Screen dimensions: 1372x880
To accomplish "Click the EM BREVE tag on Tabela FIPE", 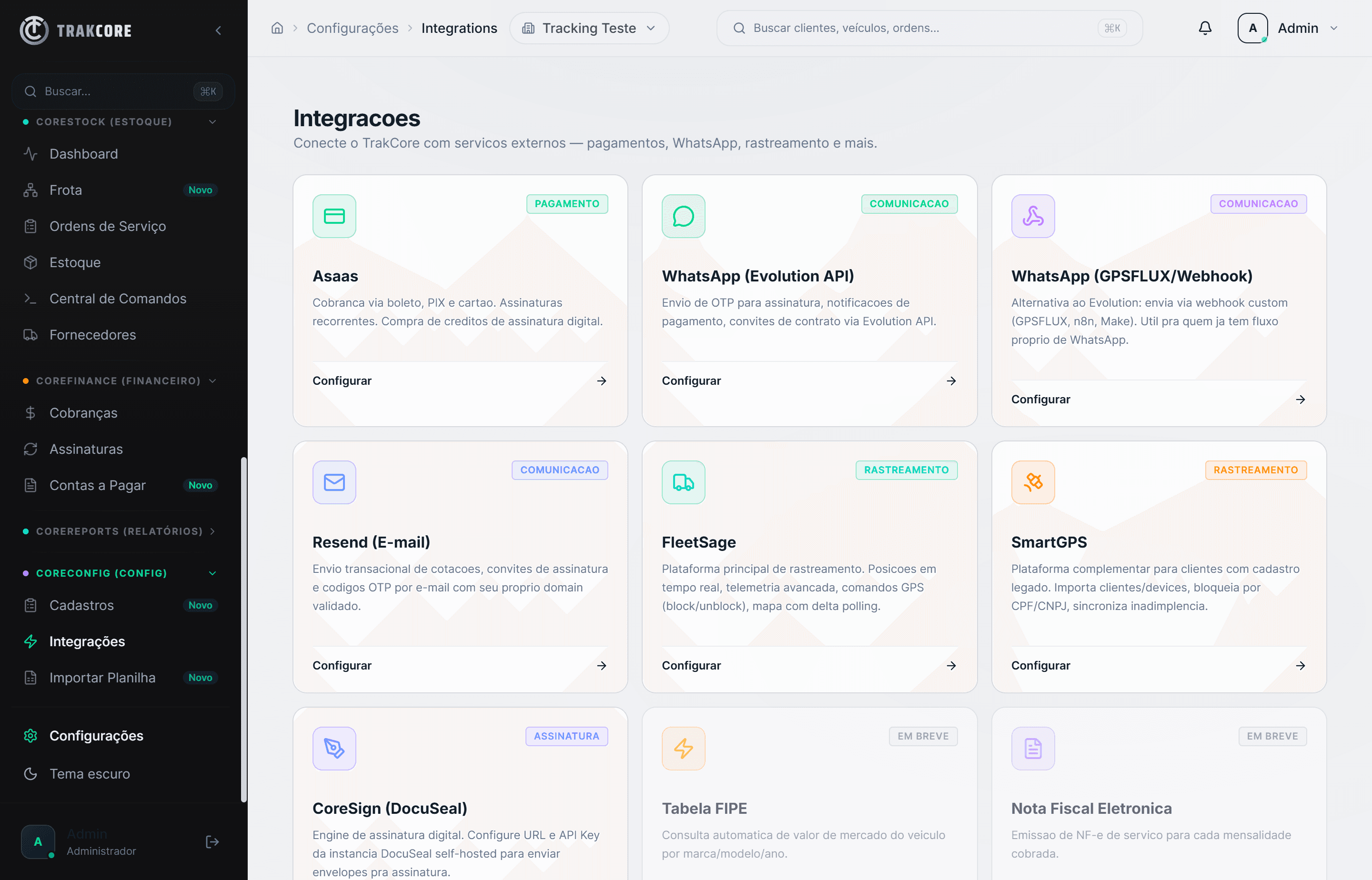I will (x=923, y=737).
